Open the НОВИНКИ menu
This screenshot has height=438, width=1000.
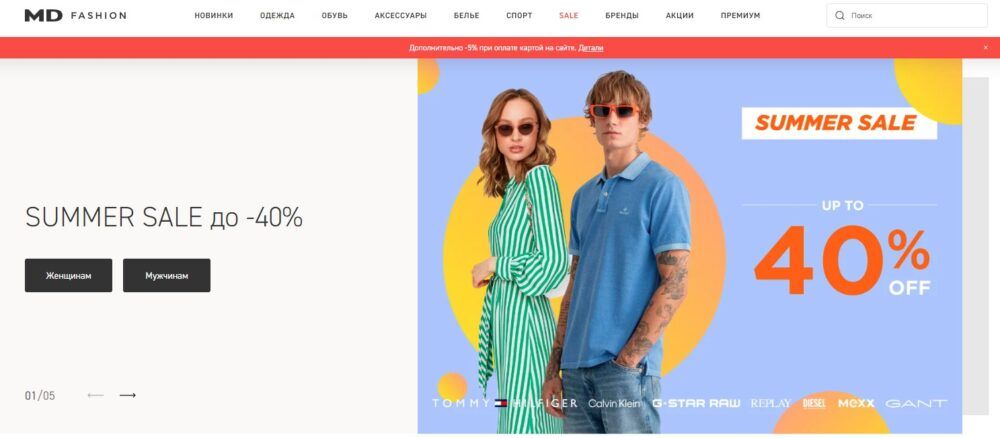click(x=214, y=15)
